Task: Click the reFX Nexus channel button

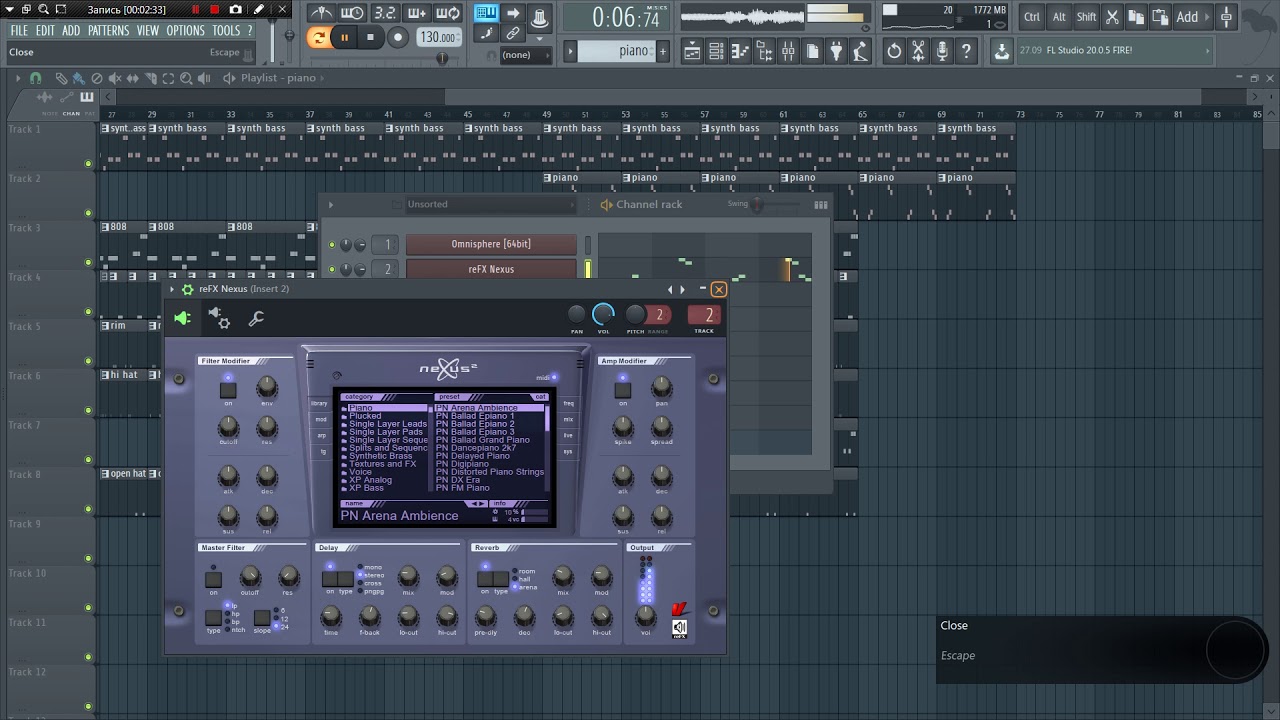Action: point(491,269)
